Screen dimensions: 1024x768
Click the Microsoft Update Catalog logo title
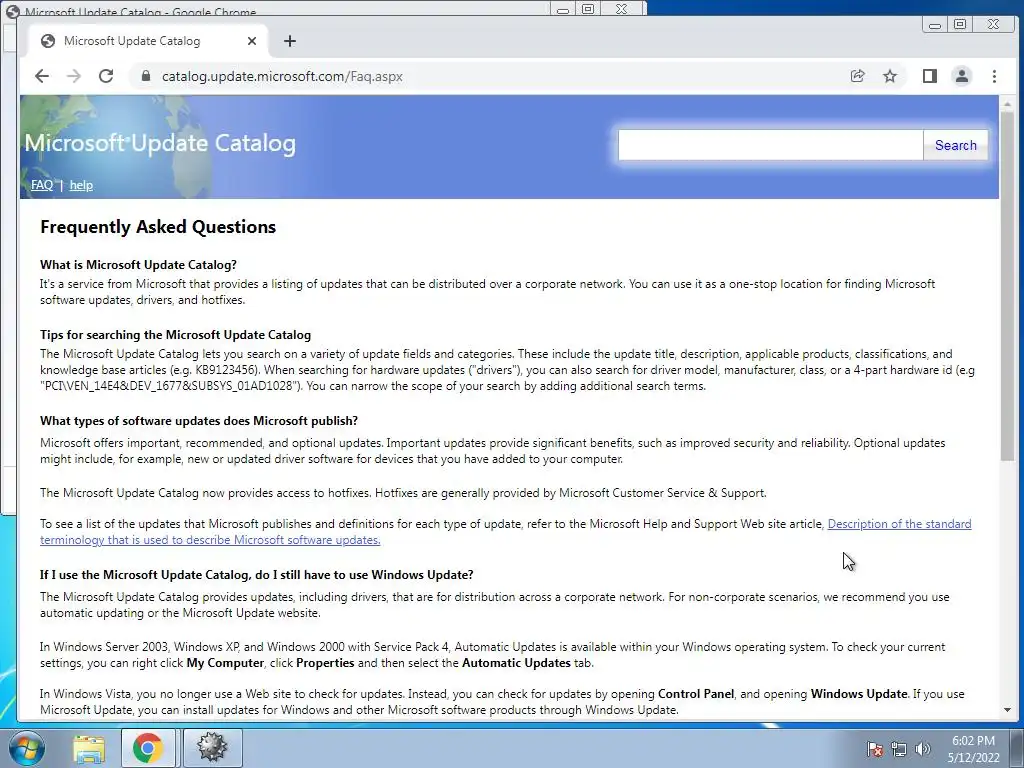(160, 143)
